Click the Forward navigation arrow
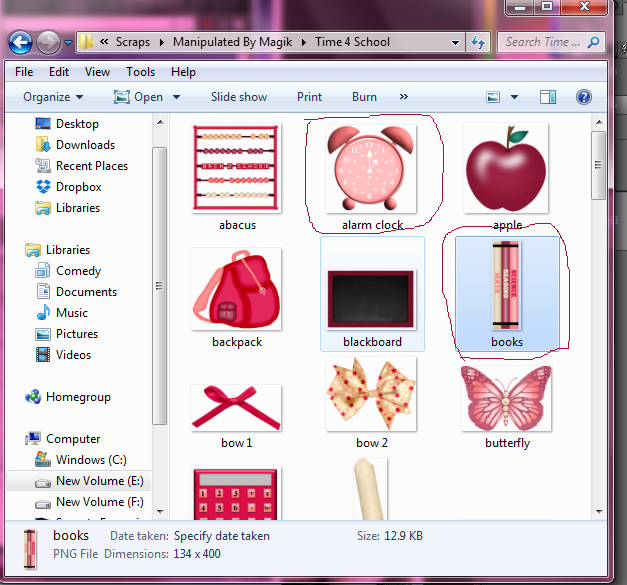 48,42
